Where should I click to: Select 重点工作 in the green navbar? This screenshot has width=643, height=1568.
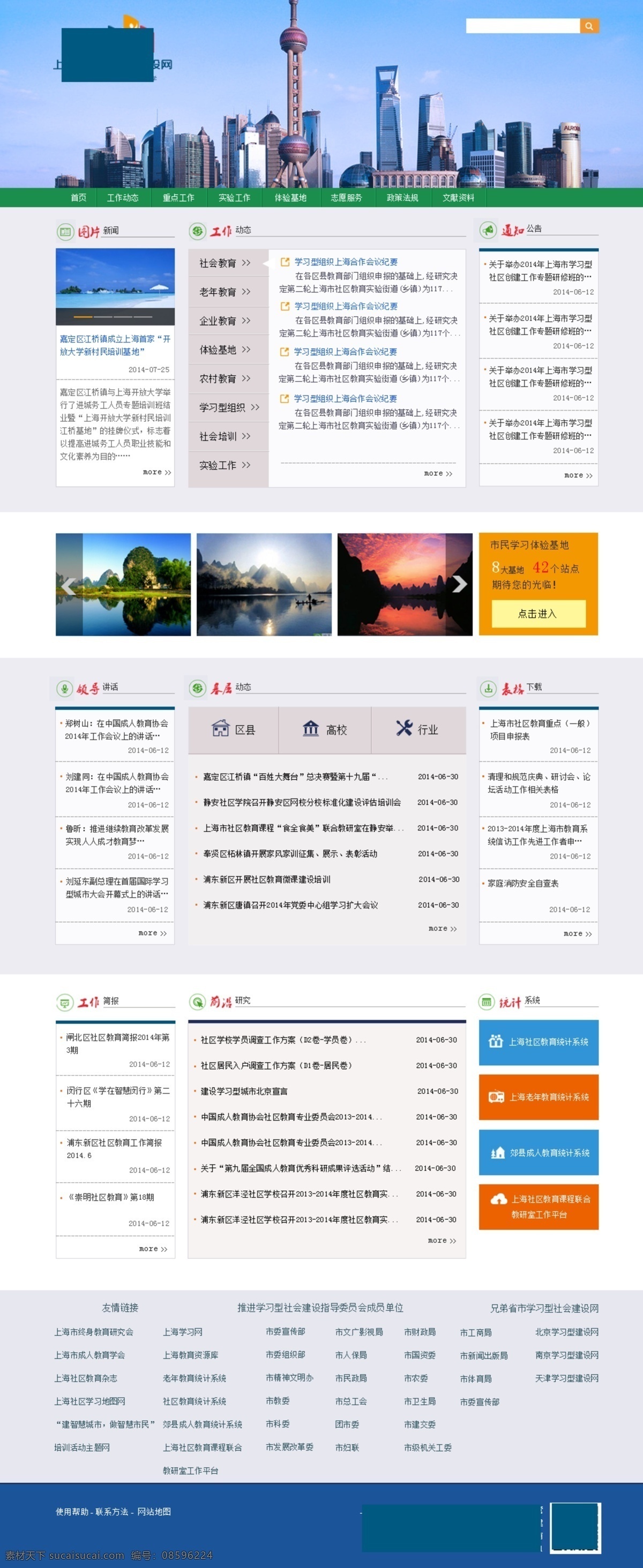click(178, 198)
